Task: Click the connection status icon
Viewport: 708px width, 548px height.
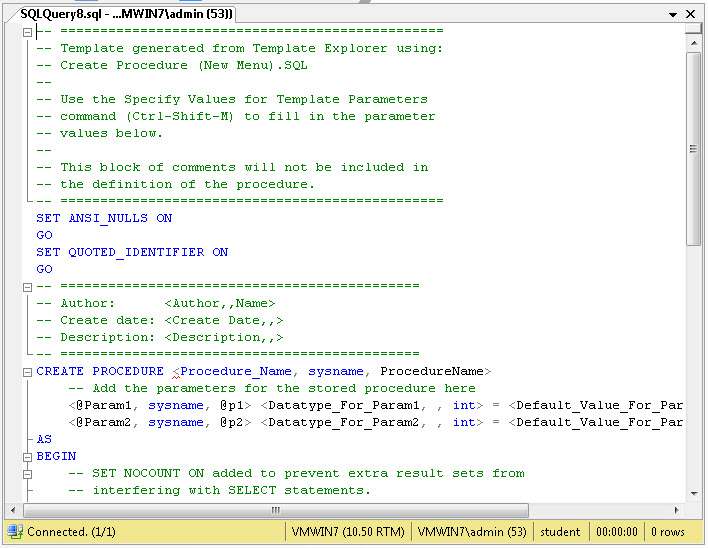Action: click(x=15, y=531)
